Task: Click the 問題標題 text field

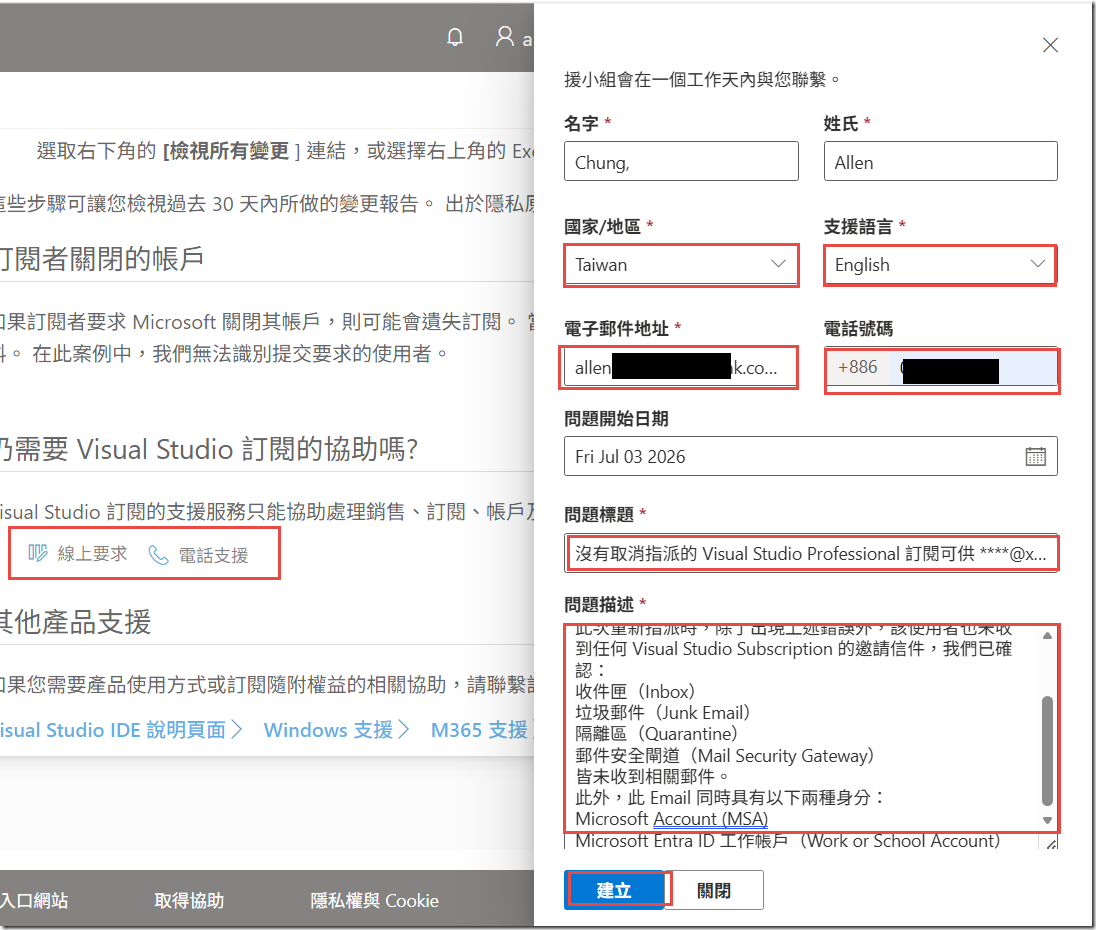Action: coord(811,553)
